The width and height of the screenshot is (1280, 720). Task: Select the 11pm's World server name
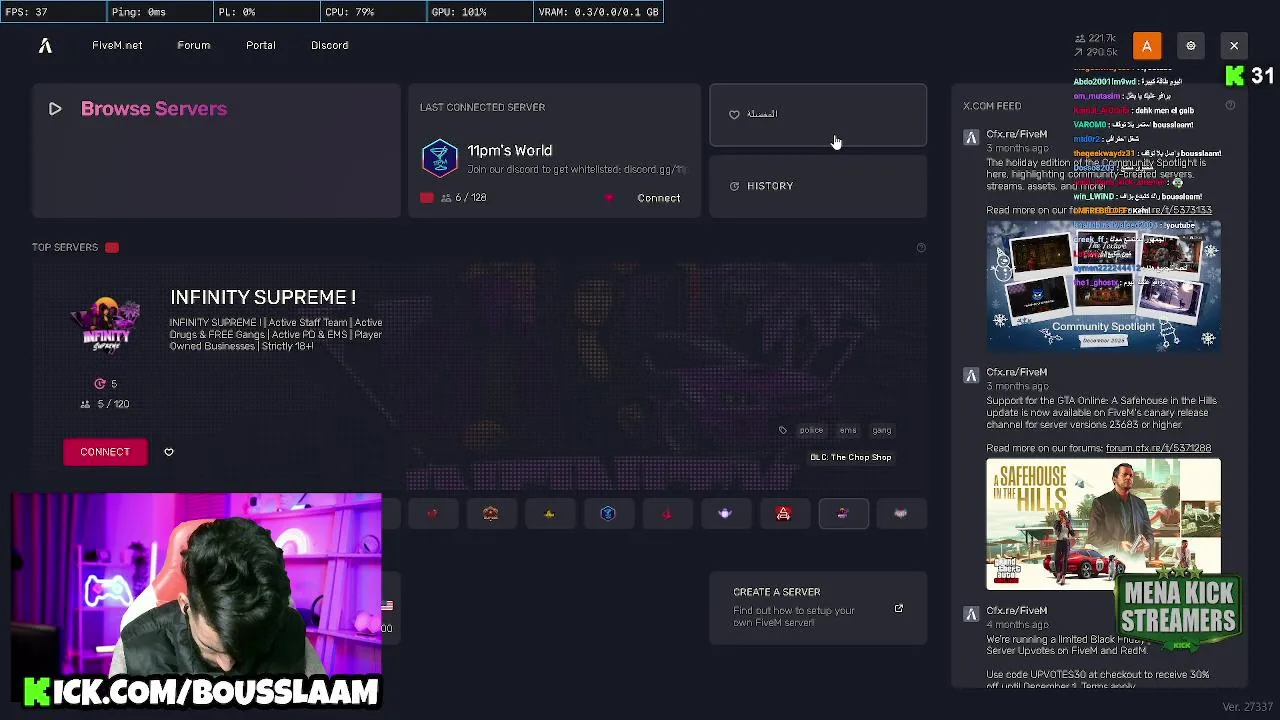click(x=510, y=150)
